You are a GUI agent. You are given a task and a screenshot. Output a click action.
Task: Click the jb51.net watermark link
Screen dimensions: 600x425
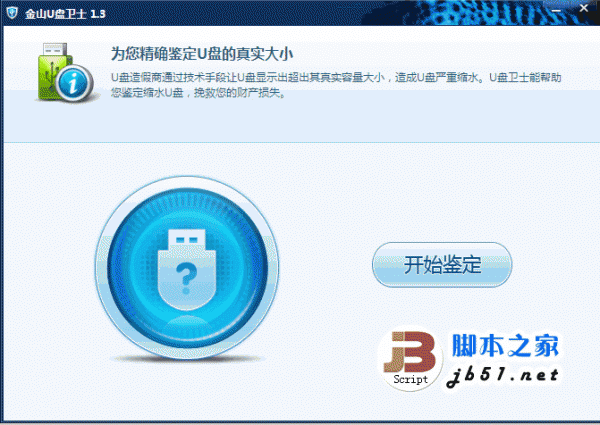503,376
